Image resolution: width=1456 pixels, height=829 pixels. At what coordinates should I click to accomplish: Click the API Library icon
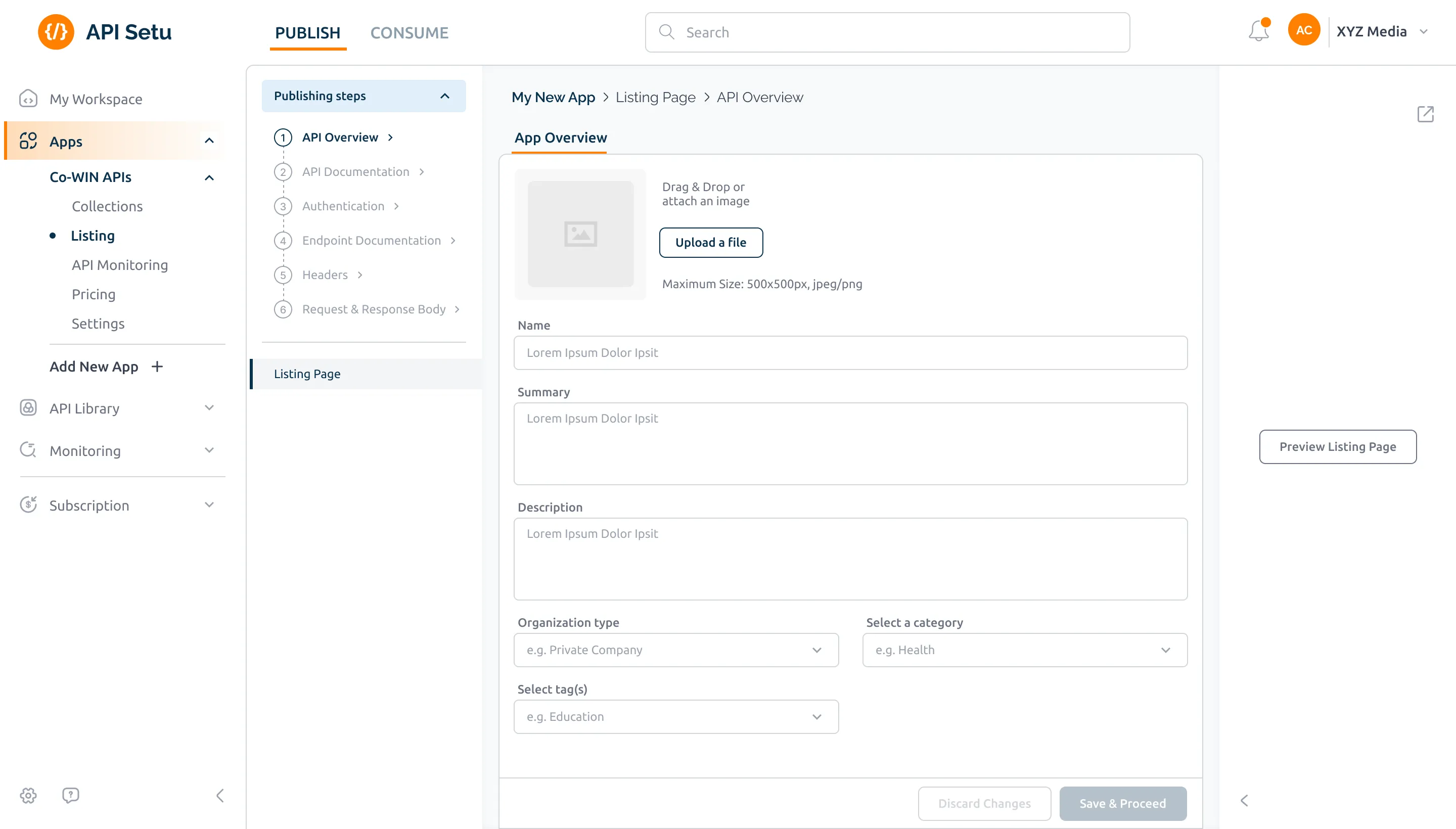pyautogui.click(x=28, y=407)
